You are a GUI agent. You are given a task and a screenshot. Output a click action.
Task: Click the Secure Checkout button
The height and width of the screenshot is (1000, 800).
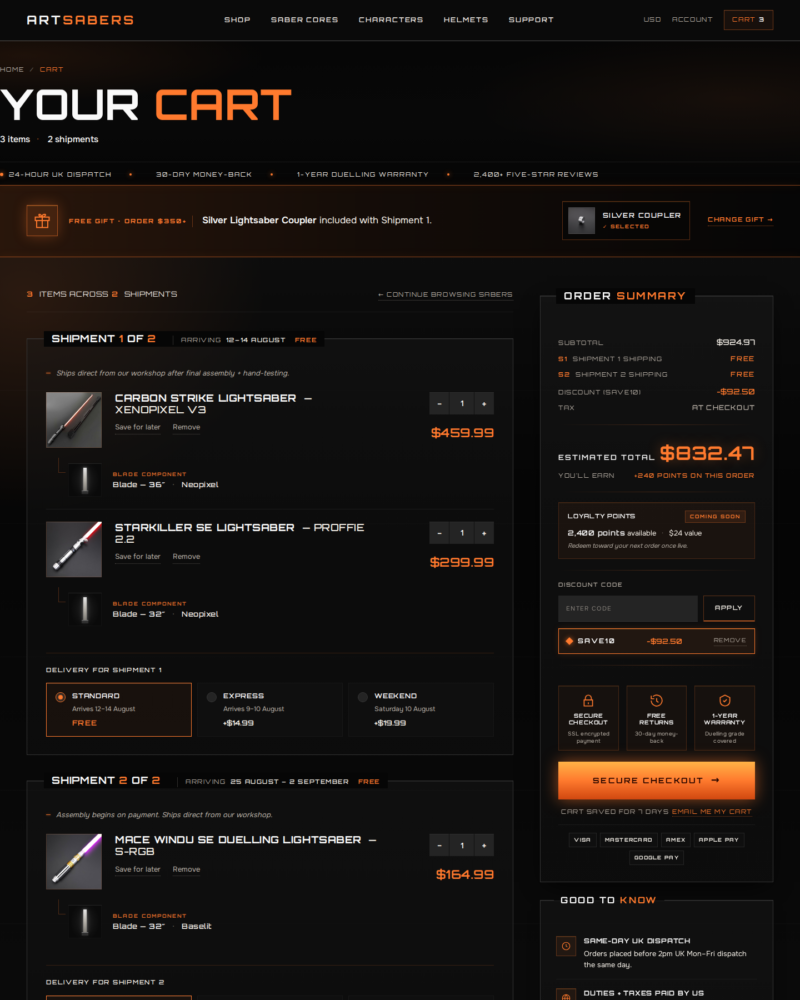click(x=656, y=781)
